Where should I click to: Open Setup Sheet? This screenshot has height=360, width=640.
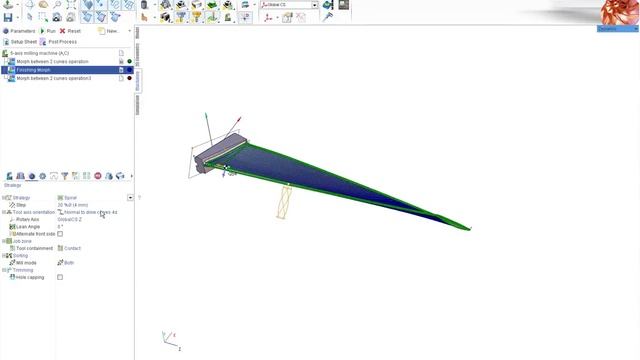coord(20,42)
